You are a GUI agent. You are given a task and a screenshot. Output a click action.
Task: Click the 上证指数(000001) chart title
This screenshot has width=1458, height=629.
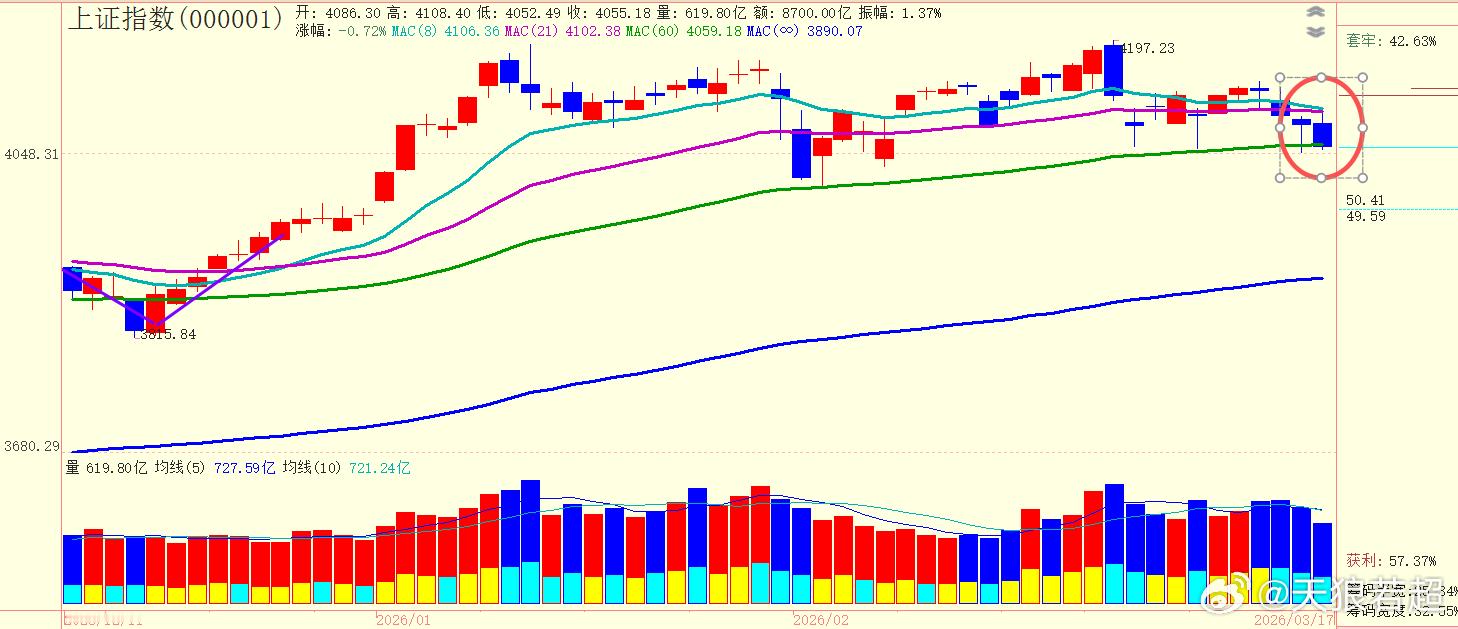(x=176, y=18)
